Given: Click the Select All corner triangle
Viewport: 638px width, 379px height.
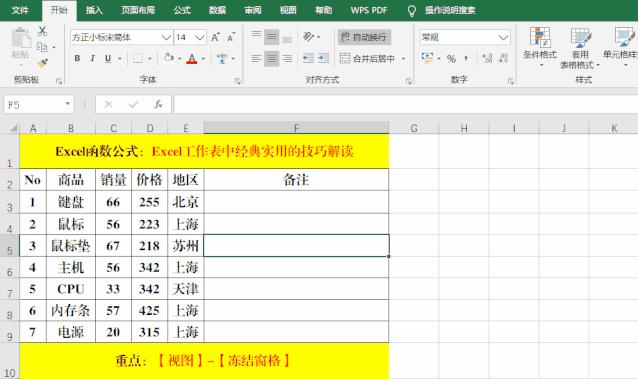Looking at the screenshot, I should (x=13, y=128).
